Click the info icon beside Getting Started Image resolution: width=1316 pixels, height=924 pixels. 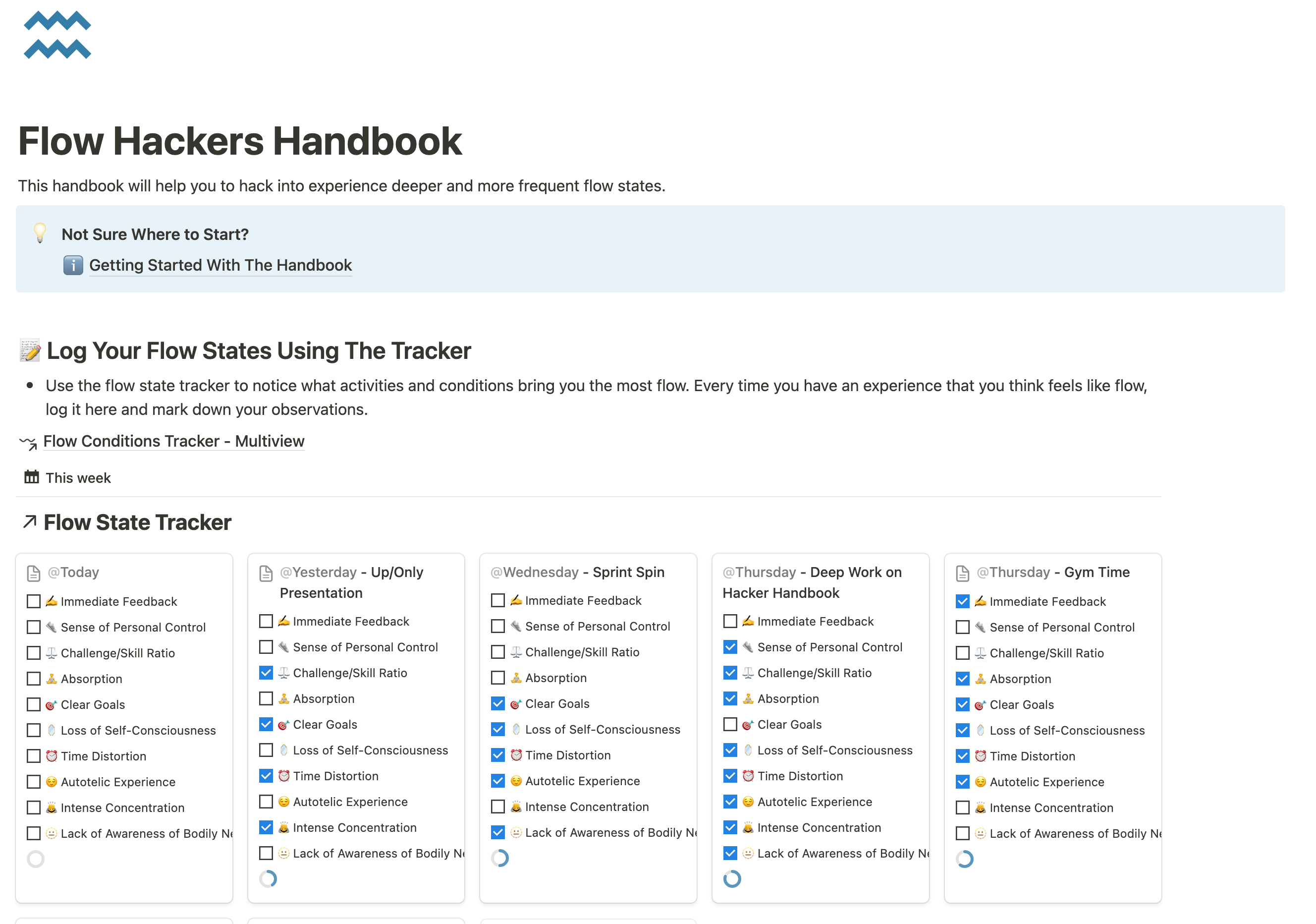tap(73, 265)
